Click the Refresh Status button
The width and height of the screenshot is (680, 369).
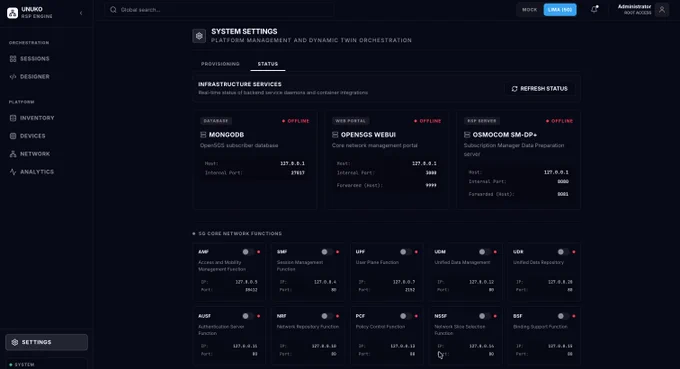[x=539, y=88]
